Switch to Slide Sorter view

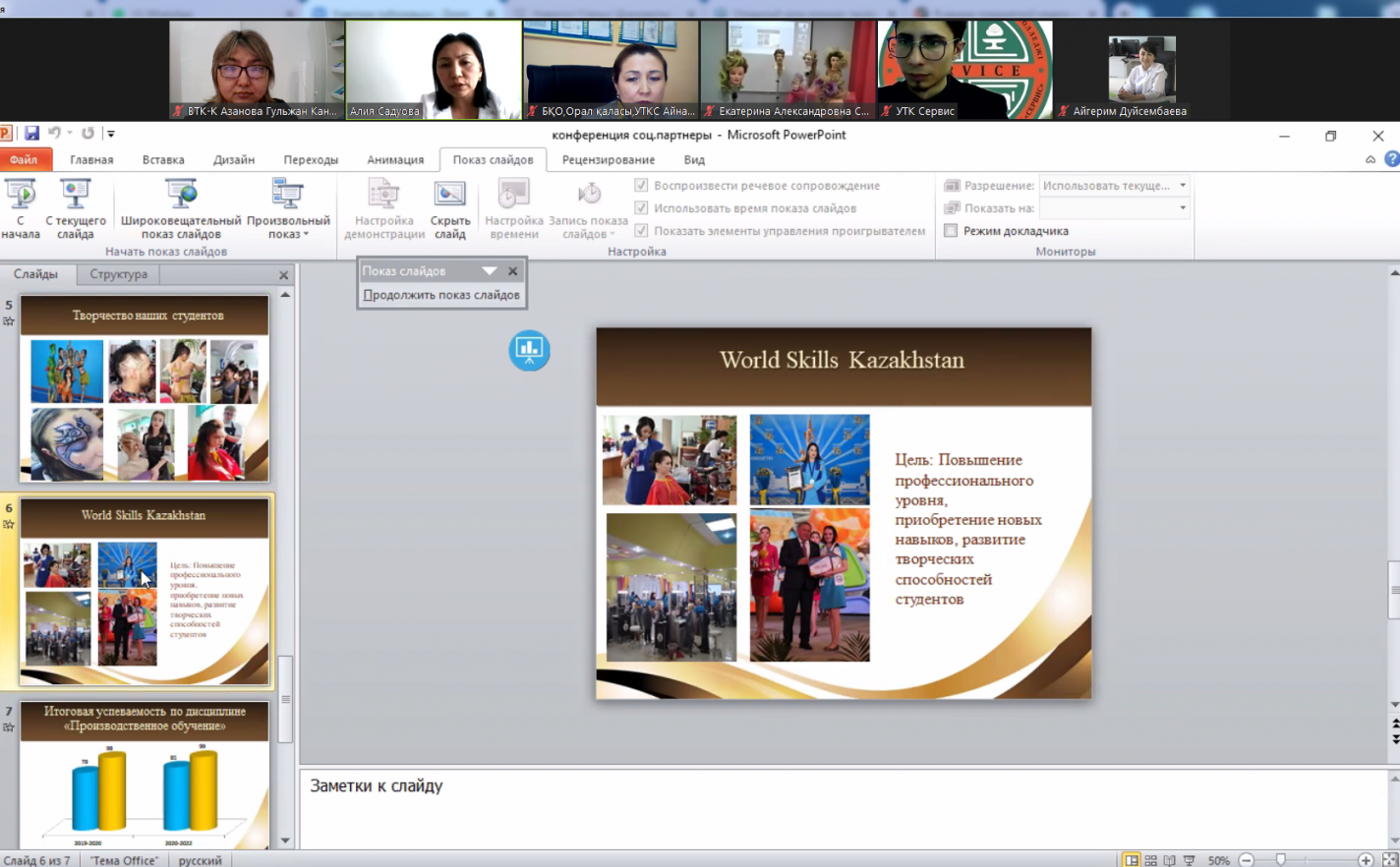[x=1150, y=860]
